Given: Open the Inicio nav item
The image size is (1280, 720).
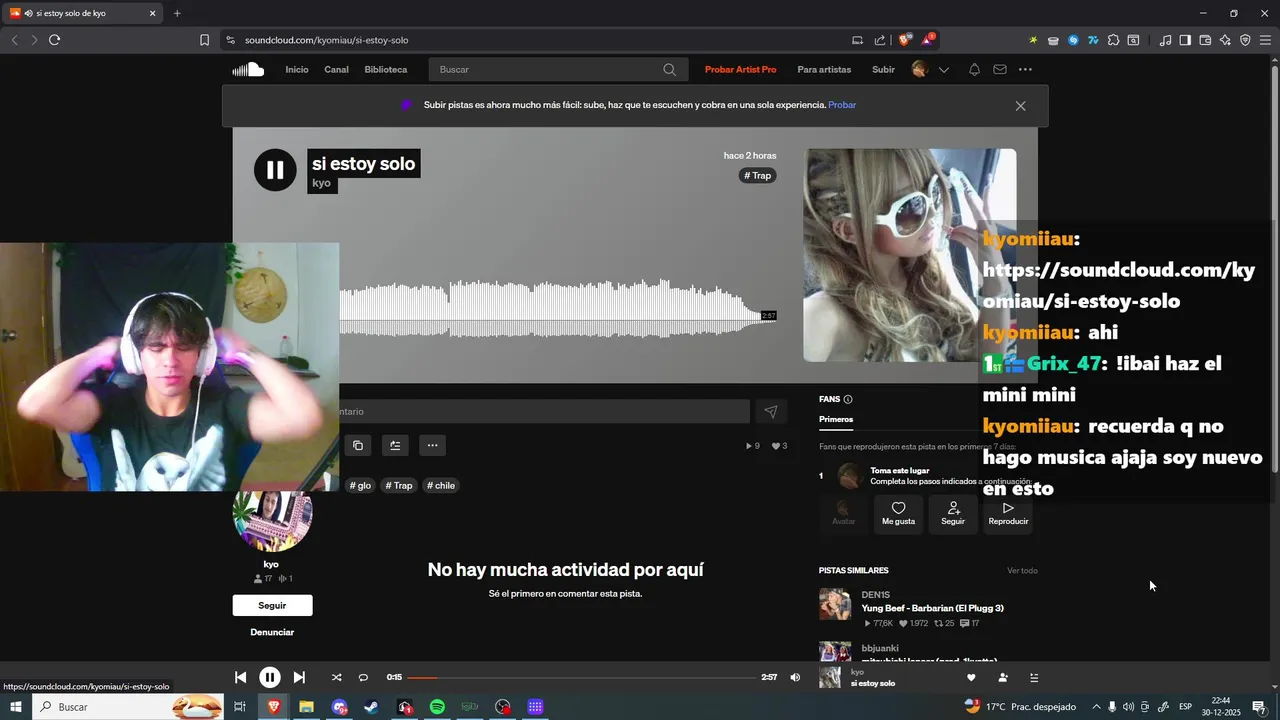Looking at the screenshot, I should click(x=297, y=70).
